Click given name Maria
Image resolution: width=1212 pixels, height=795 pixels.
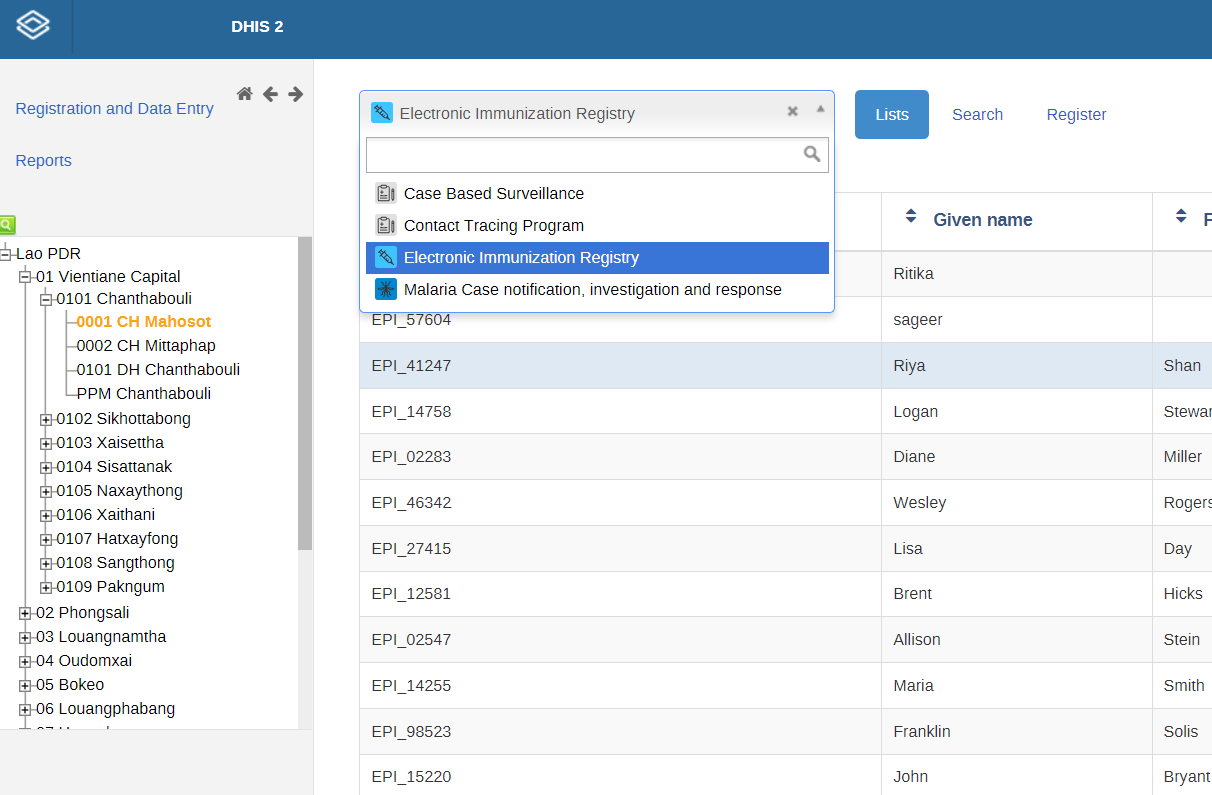click(x=913, y=686)
